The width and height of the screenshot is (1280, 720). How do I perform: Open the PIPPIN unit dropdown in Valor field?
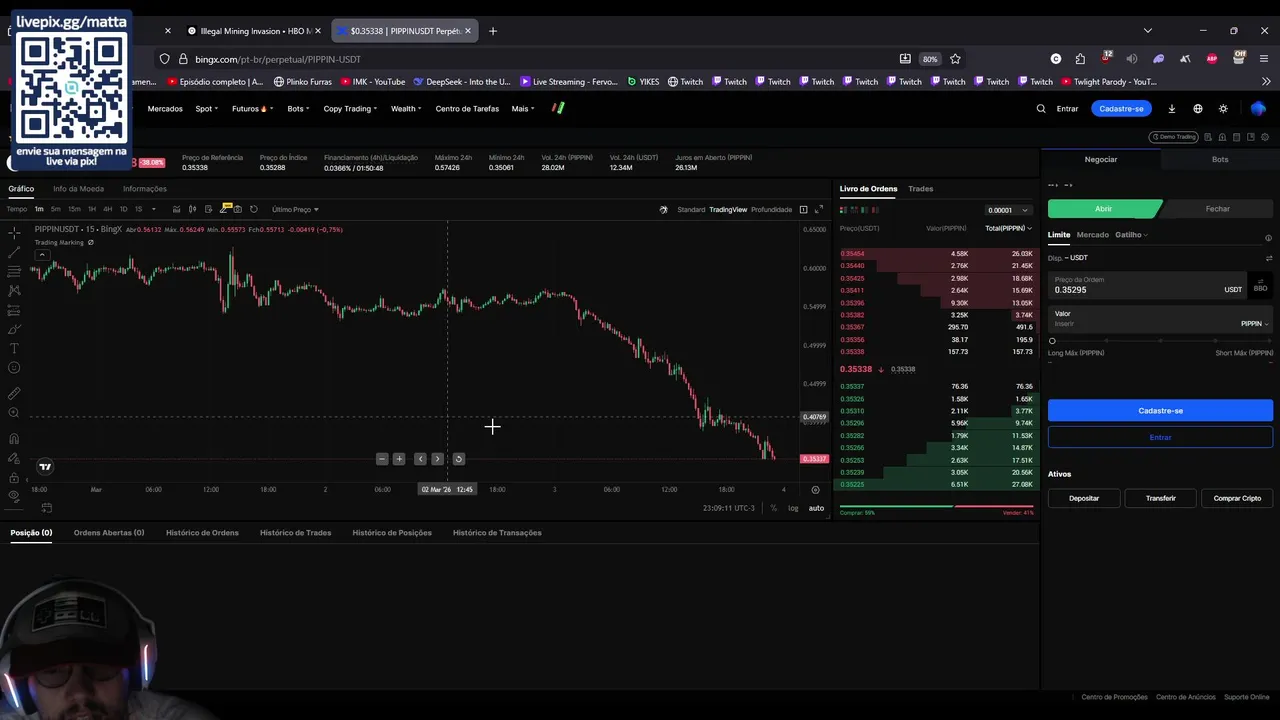click(x=1254, y=324)
